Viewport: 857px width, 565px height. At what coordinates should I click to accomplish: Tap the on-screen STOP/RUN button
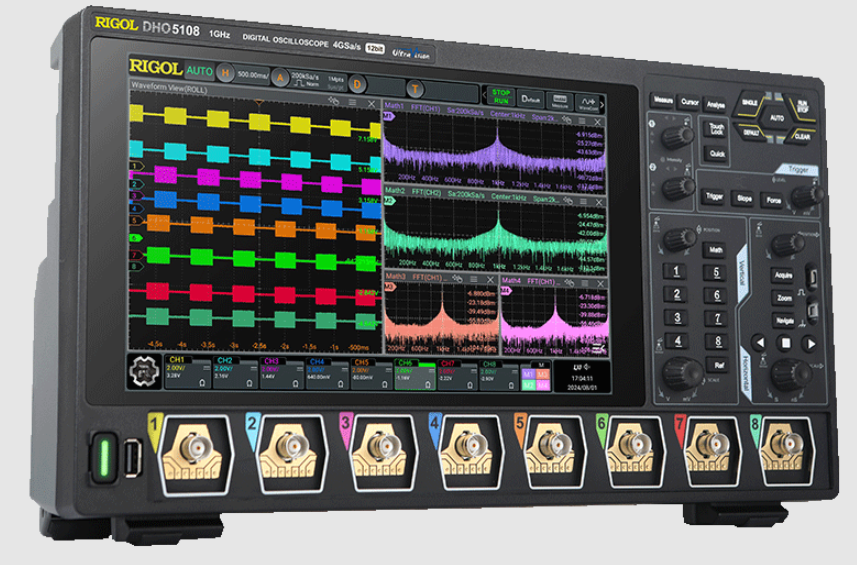click(501, 96)
